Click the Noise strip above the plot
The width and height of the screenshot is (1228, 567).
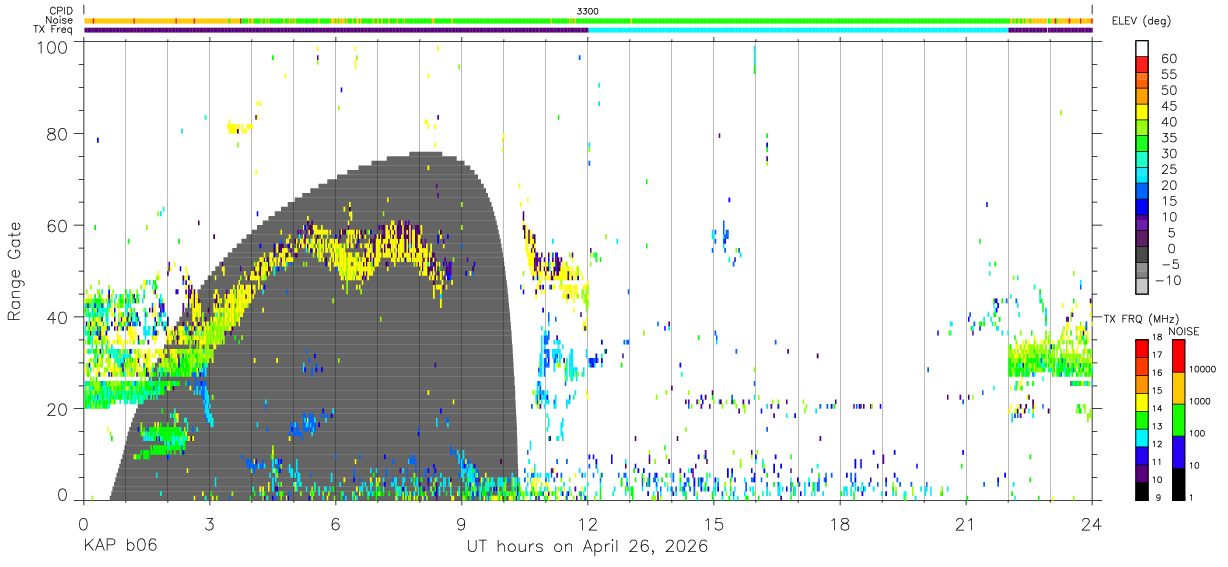588,20
